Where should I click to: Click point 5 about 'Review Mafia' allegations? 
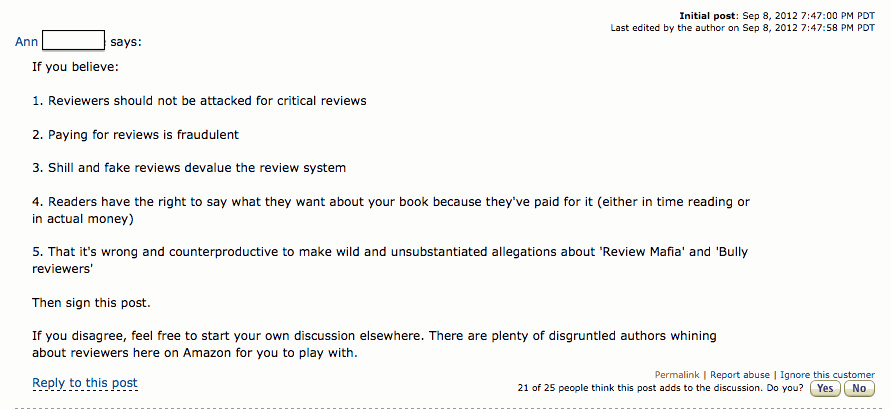pyautogui.click(x=390, y=260)
